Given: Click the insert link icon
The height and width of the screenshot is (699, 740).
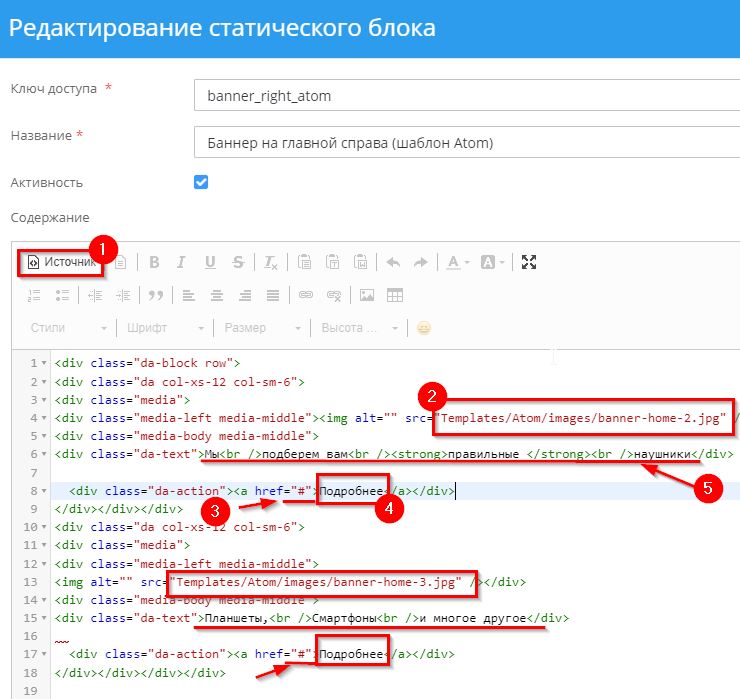Looking at the screenshot, I should point(307,295).
